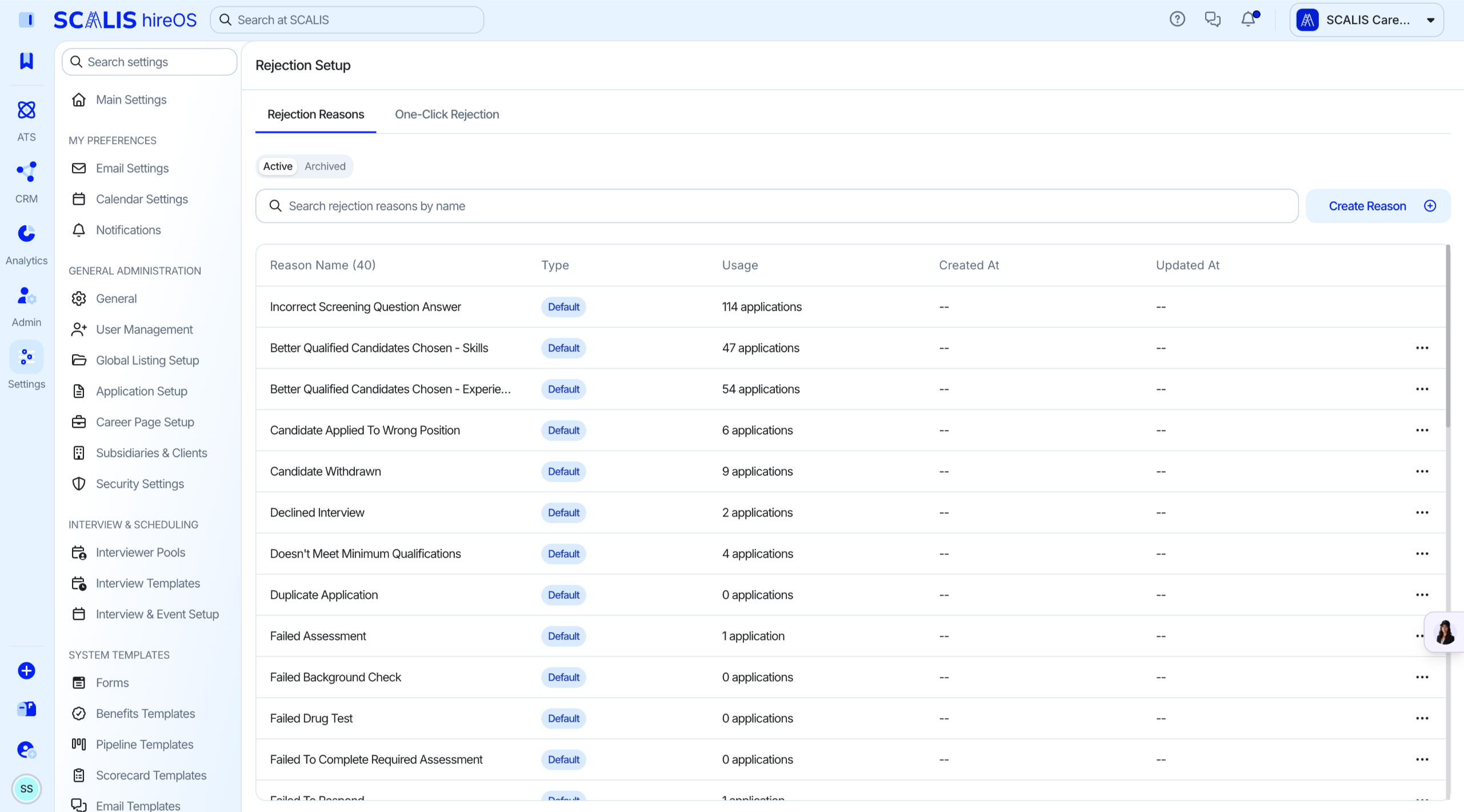Open the bookmark icon in left rail

pos(26,61)
